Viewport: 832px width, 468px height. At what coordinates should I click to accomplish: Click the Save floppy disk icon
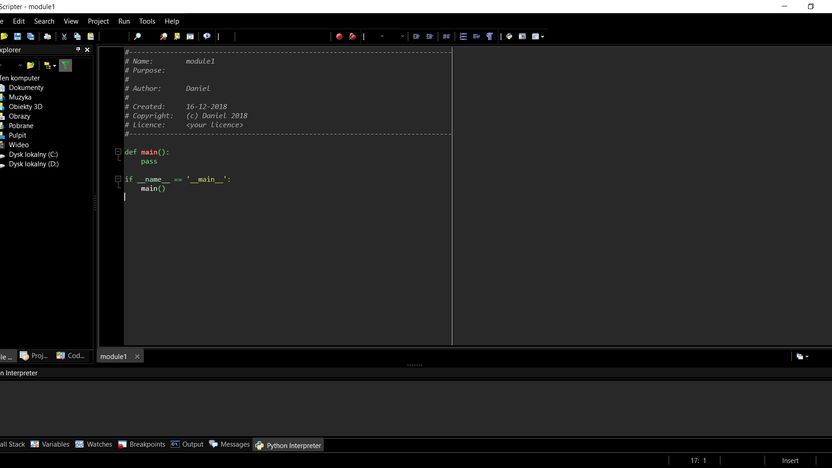coord(18,37)
